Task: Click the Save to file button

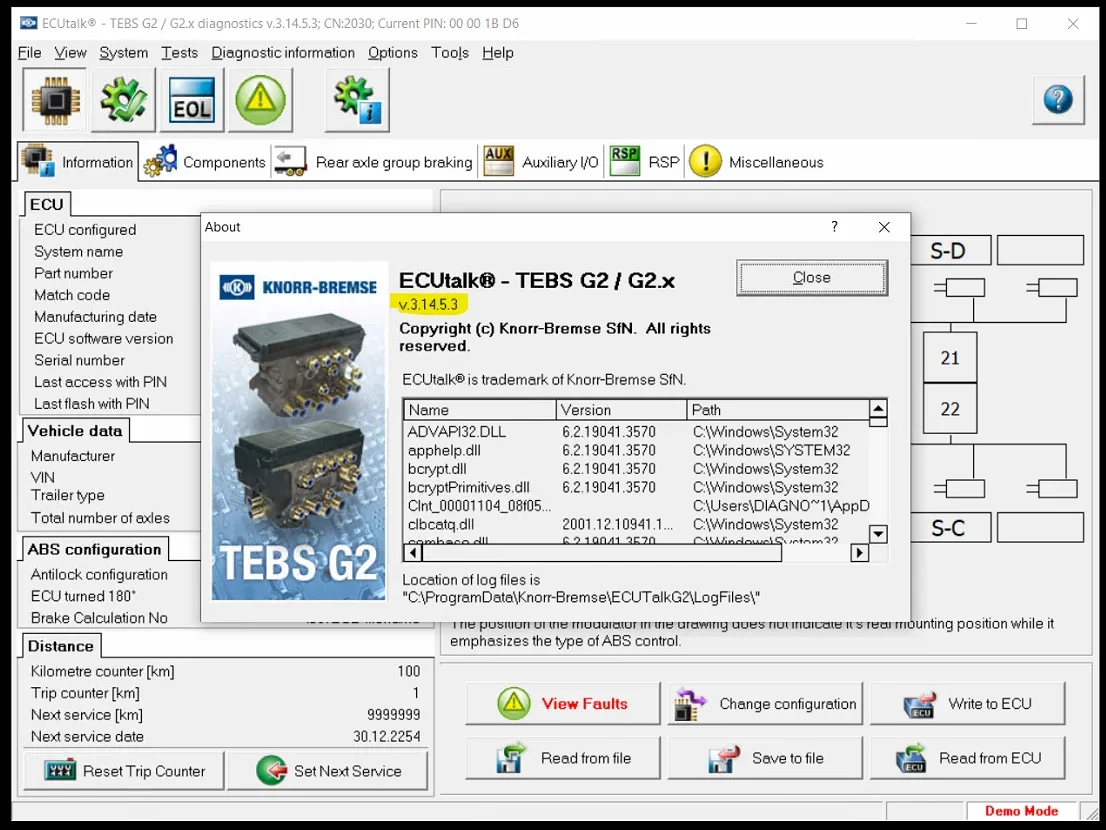Action: tap(765, 758)
